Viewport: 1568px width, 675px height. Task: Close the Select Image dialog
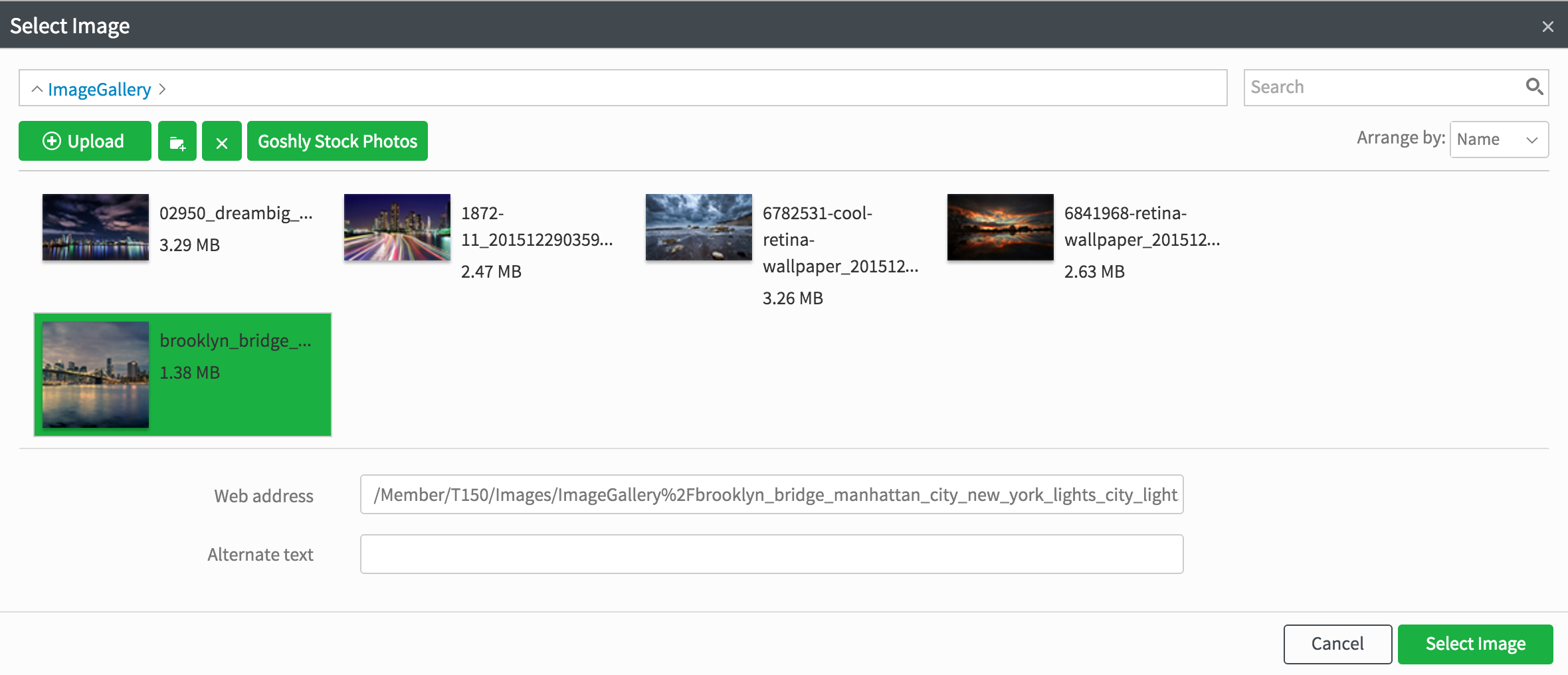pyautogui.click(x=1547, y=27)
